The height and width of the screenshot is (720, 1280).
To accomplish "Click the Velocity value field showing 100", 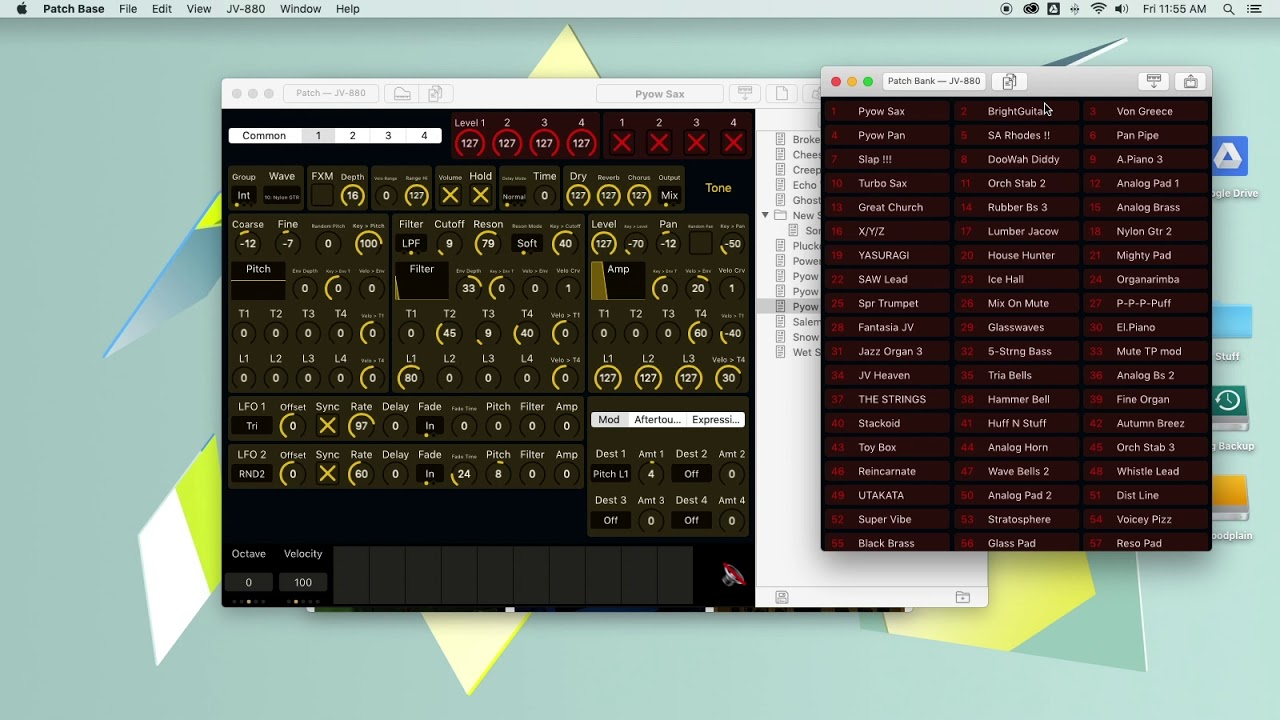I will coord(303,582).
